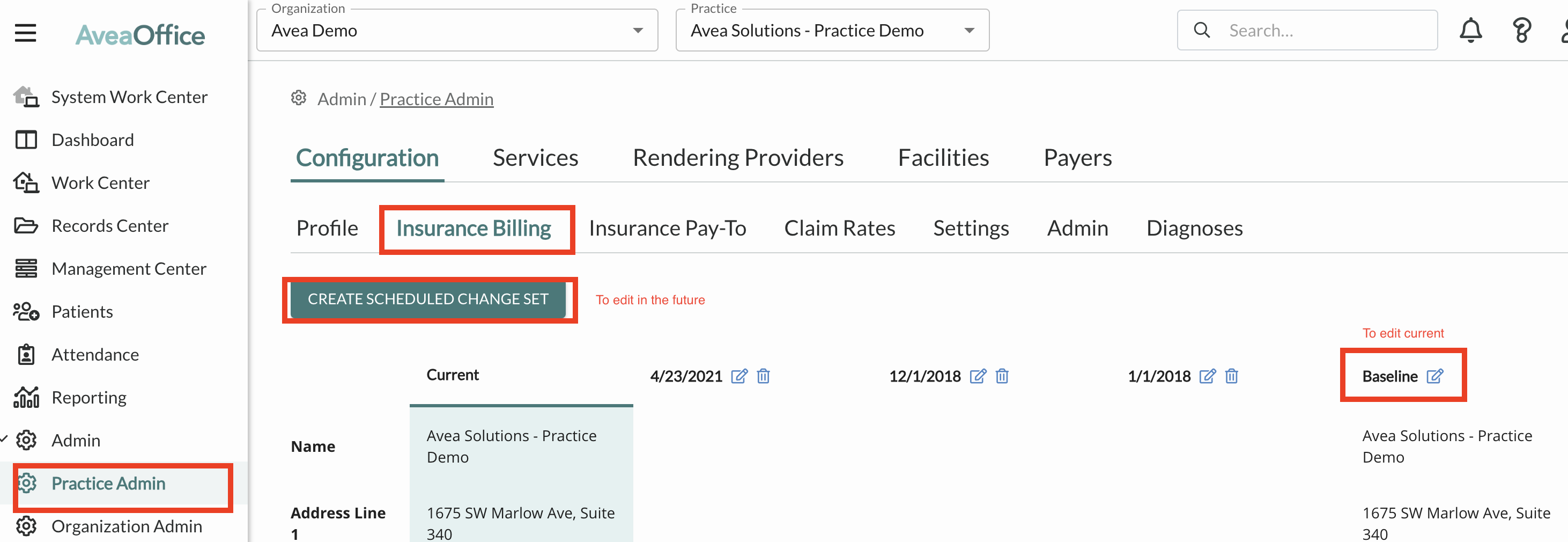Click Create Scheduled Change Set button
1568x542 pixels.
coord(428,299)
